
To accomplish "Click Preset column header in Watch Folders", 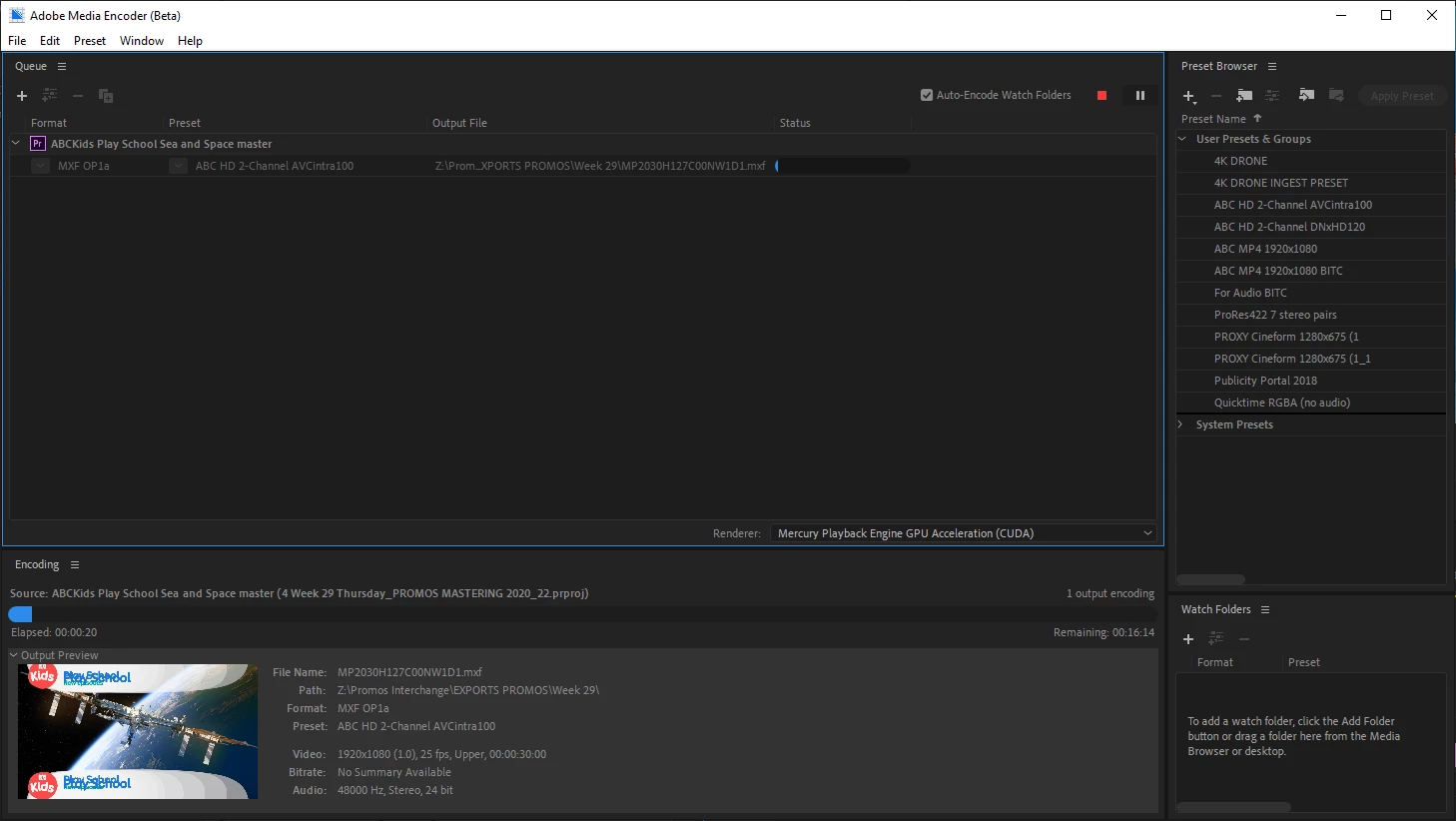I will tap(1303, 662).
